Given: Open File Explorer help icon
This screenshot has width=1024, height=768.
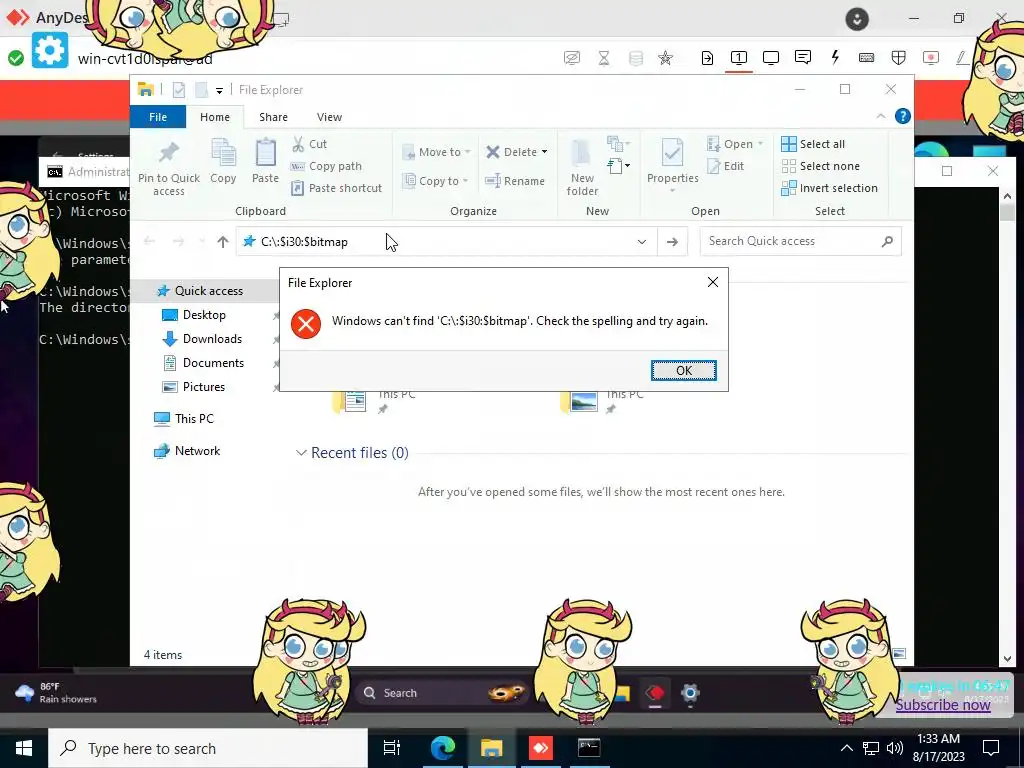Looking at the screenshot, I should 903,116.
